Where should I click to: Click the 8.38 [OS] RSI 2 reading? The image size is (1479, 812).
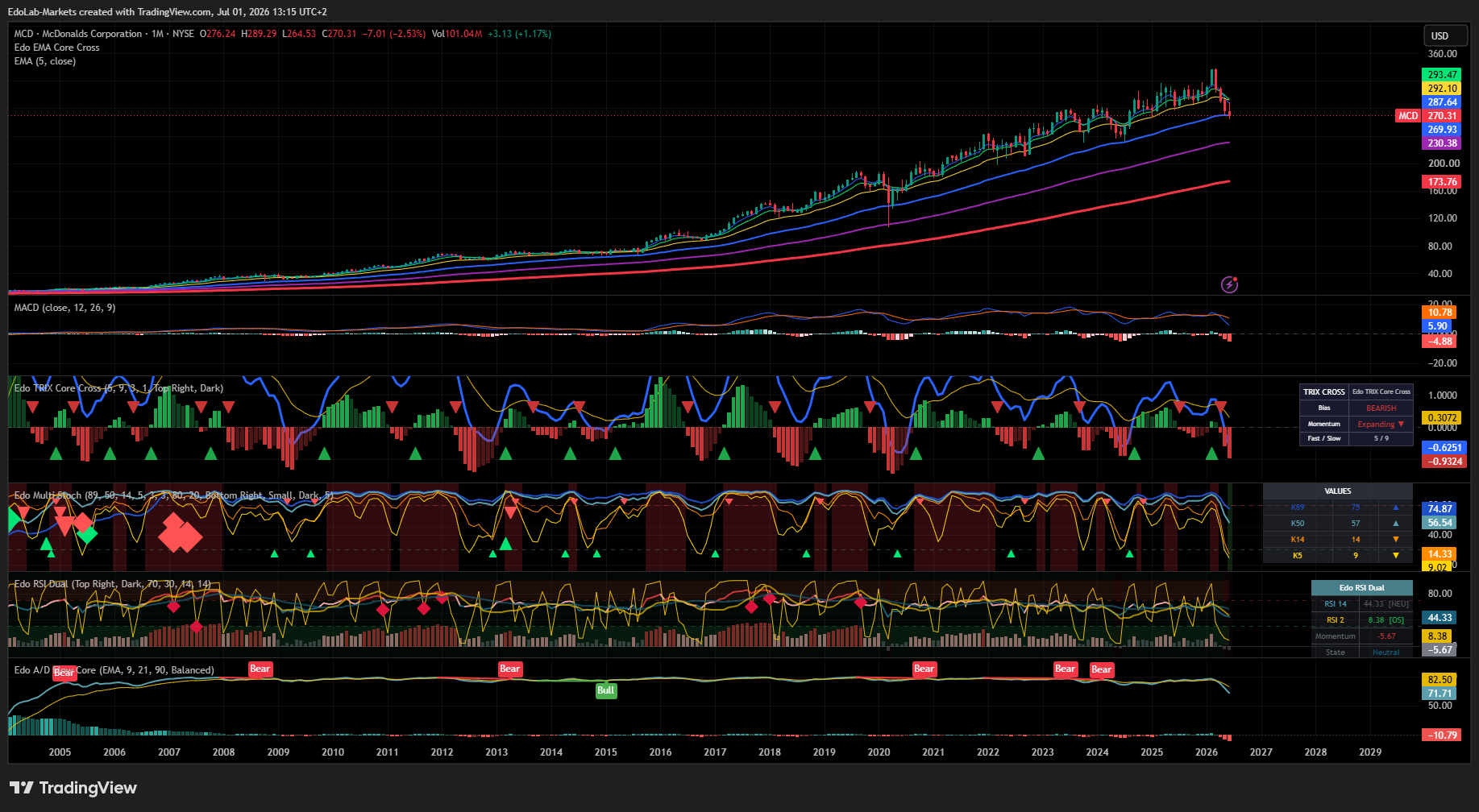click(x=1386, y=620)
